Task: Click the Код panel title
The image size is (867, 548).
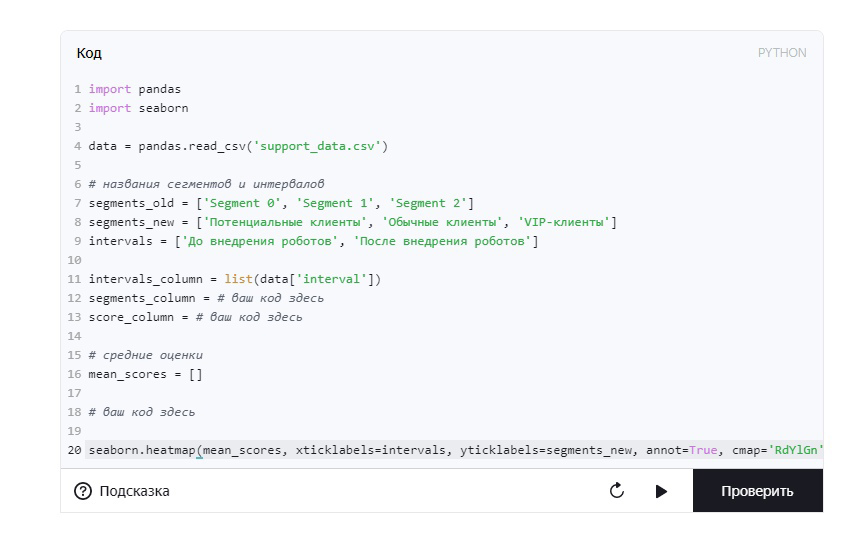Action: pyautogui.click(x=89, y=53)
